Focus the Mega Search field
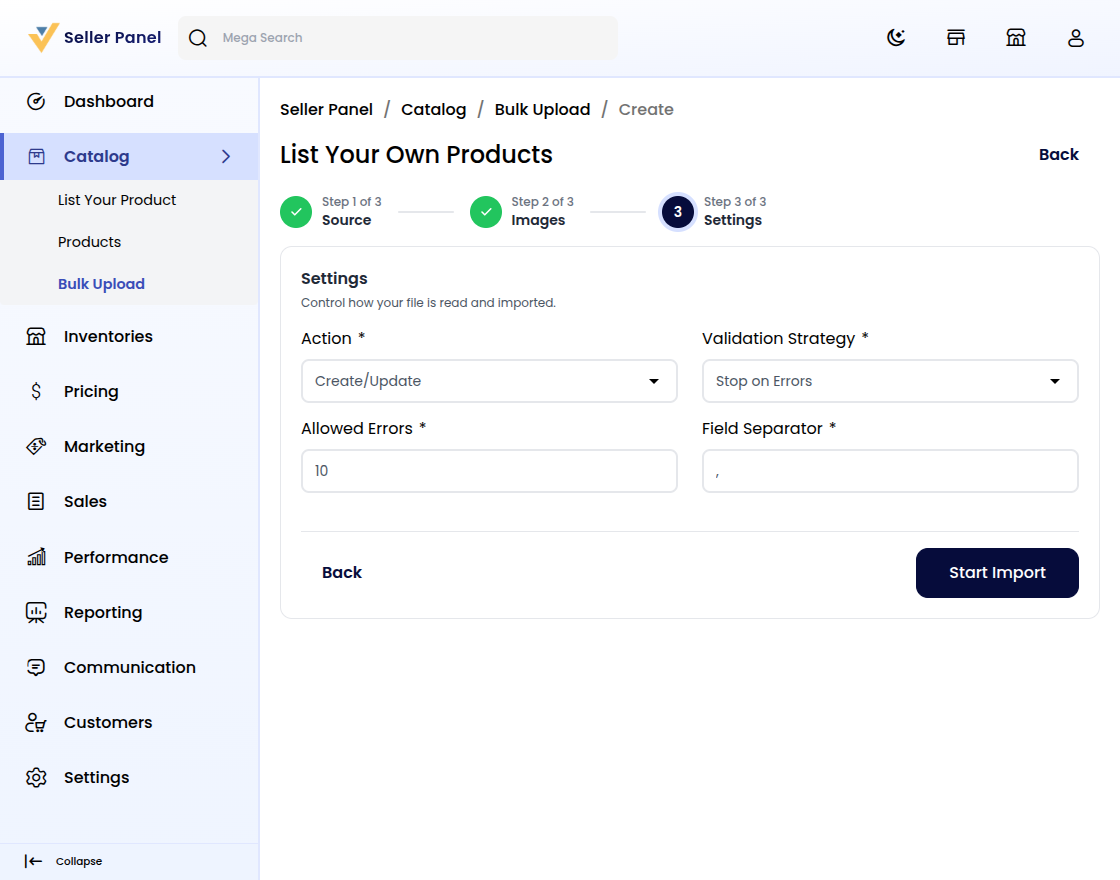Screen dimensions: 1120x880 tap(398, 38)
